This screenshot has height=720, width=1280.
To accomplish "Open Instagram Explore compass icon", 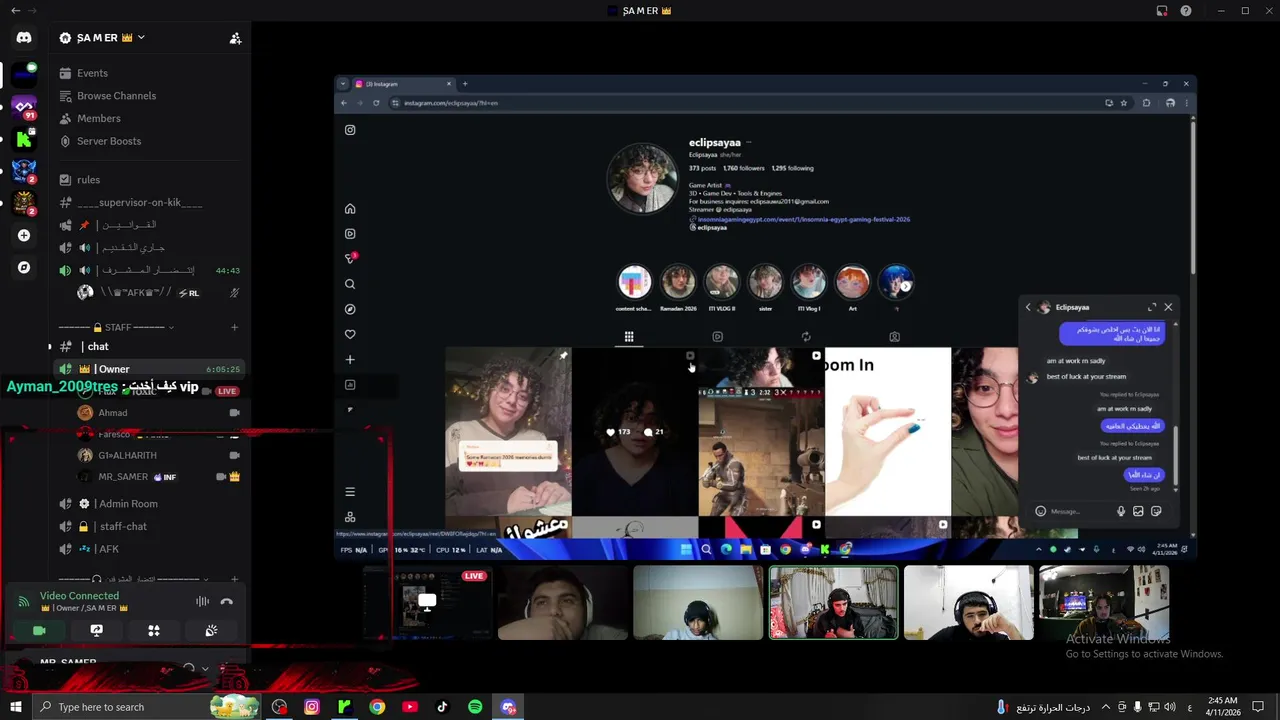I will (x=350, y=309).
